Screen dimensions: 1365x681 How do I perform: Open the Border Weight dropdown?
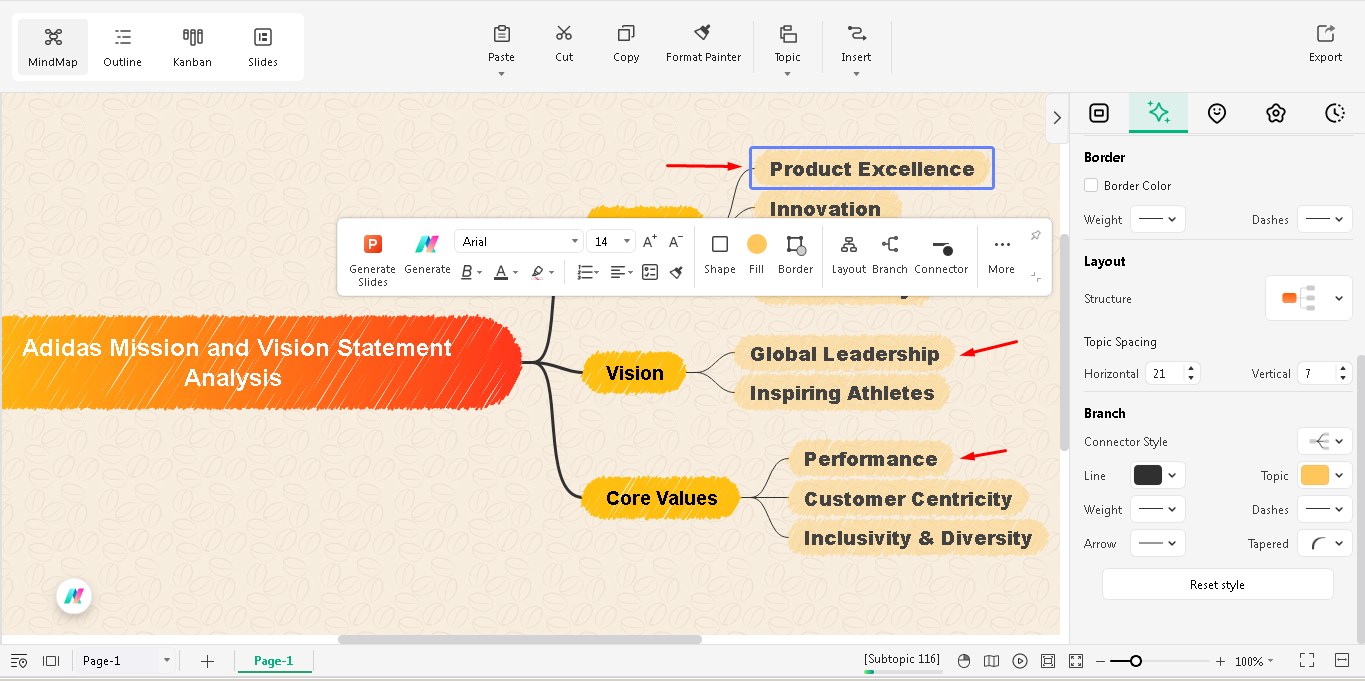tap(1158, 219)
